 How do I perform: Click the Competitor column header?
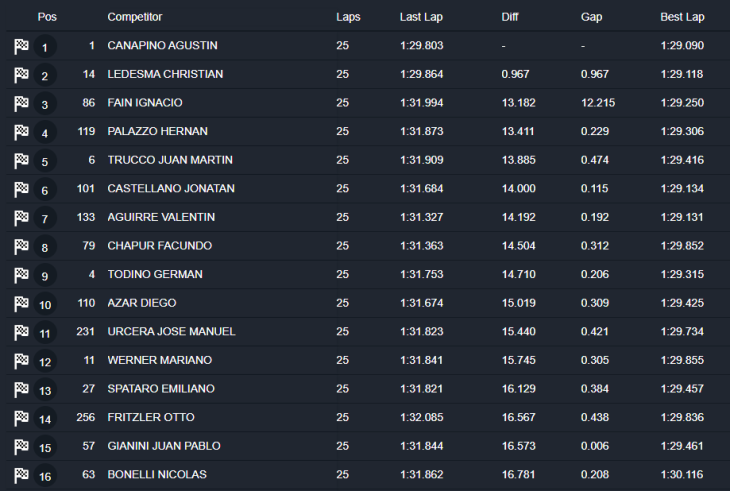pyautogui.click(x=134, y=17)
